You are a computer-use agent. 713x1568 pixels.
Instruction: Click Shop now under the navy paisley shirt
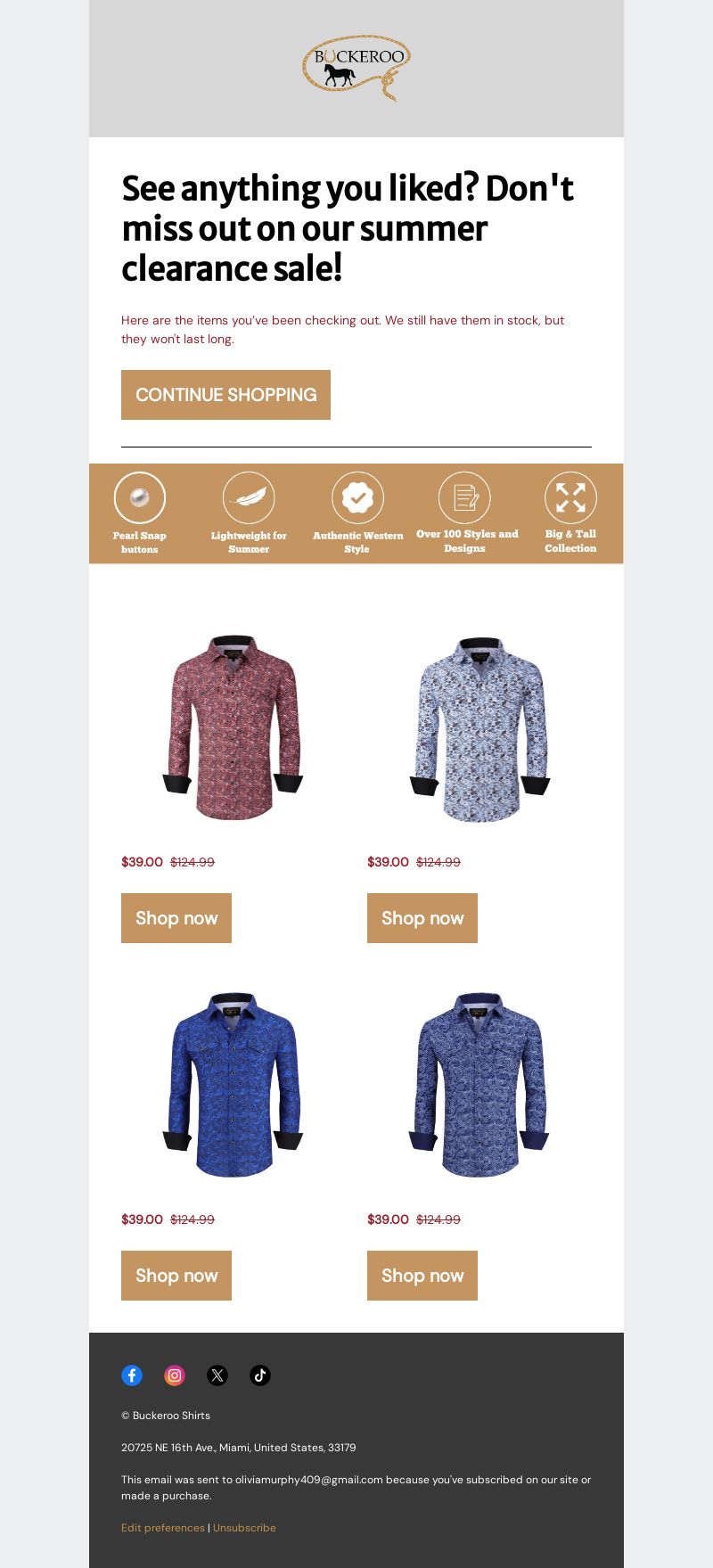pyautogui.click(x=422, y=1276)
